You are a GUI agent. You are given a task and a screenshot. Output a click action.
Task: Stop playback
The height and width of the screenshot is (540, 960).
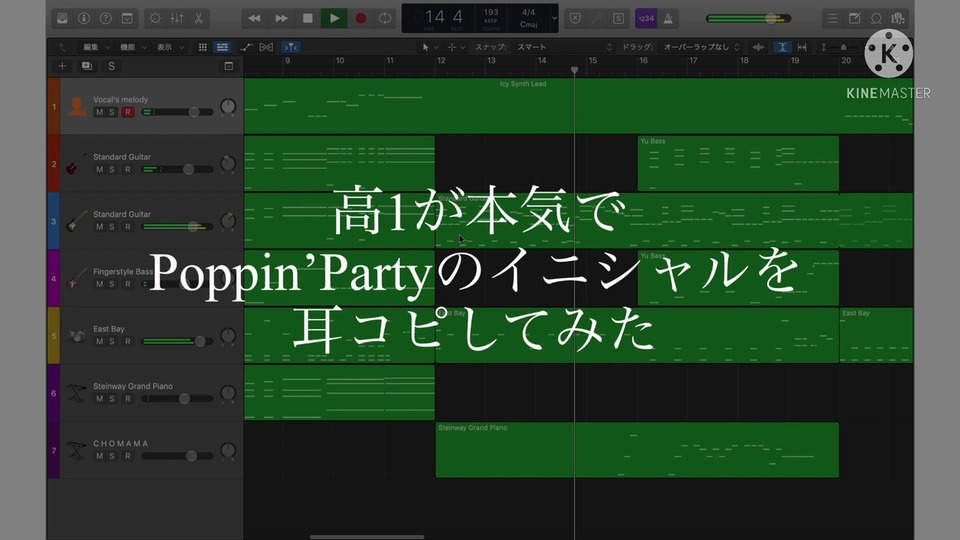point(307,18)
